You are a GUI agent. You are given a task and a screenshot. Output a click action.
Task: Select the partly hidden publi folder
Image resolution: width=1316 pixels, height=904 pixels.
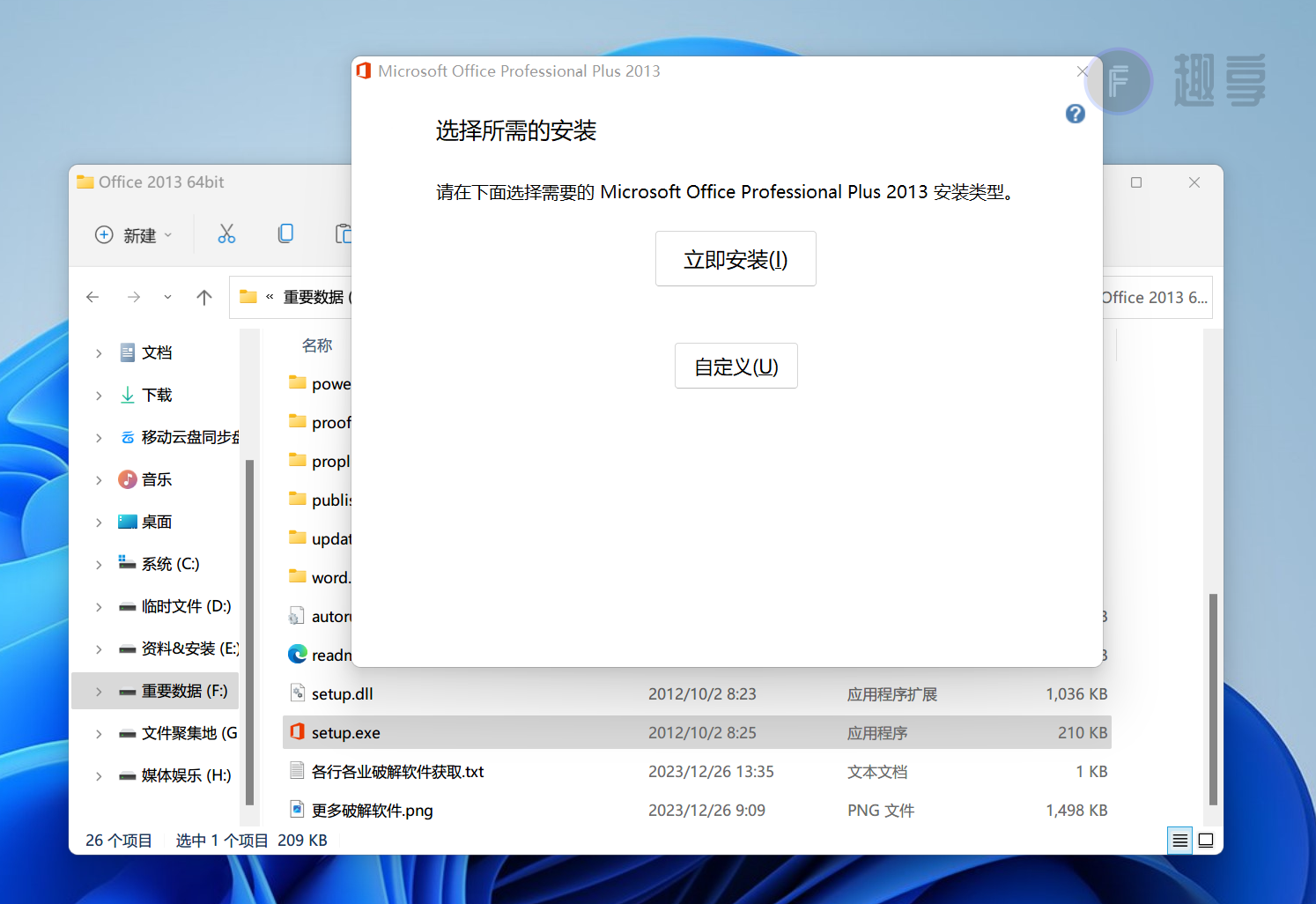[x=319, y=500]
